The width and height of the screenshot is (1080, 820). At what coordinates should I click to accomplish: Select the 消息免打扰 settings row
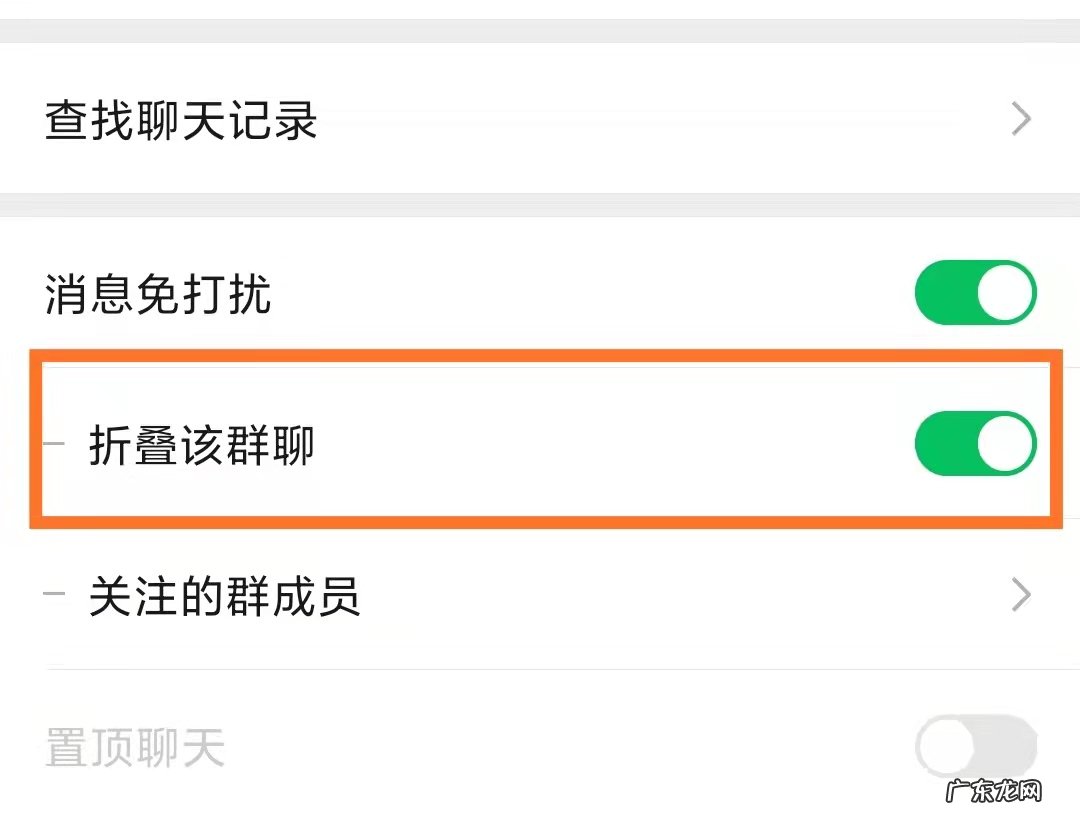pyautogui.click(x=400, y=292)
